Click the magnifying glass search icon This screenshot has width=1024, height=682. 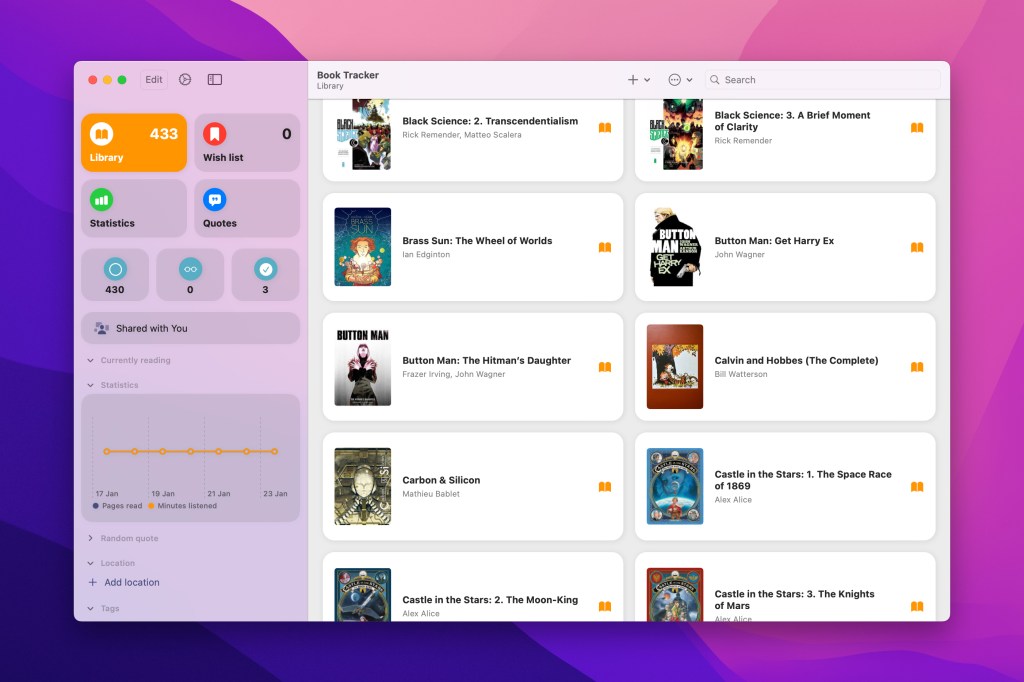tap(714, 80)
